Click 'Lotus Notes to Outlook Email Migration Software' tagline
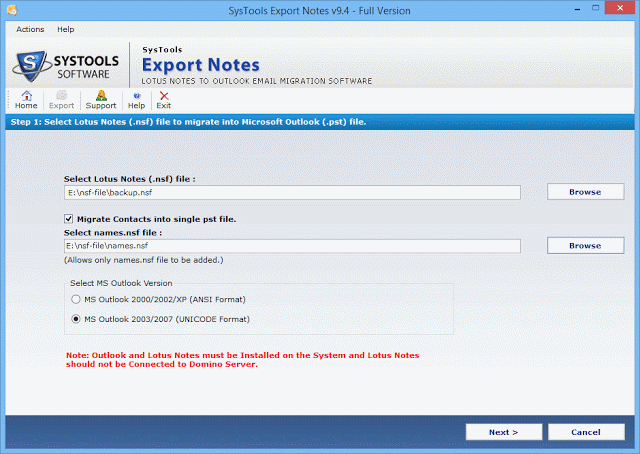 point(257,81)
